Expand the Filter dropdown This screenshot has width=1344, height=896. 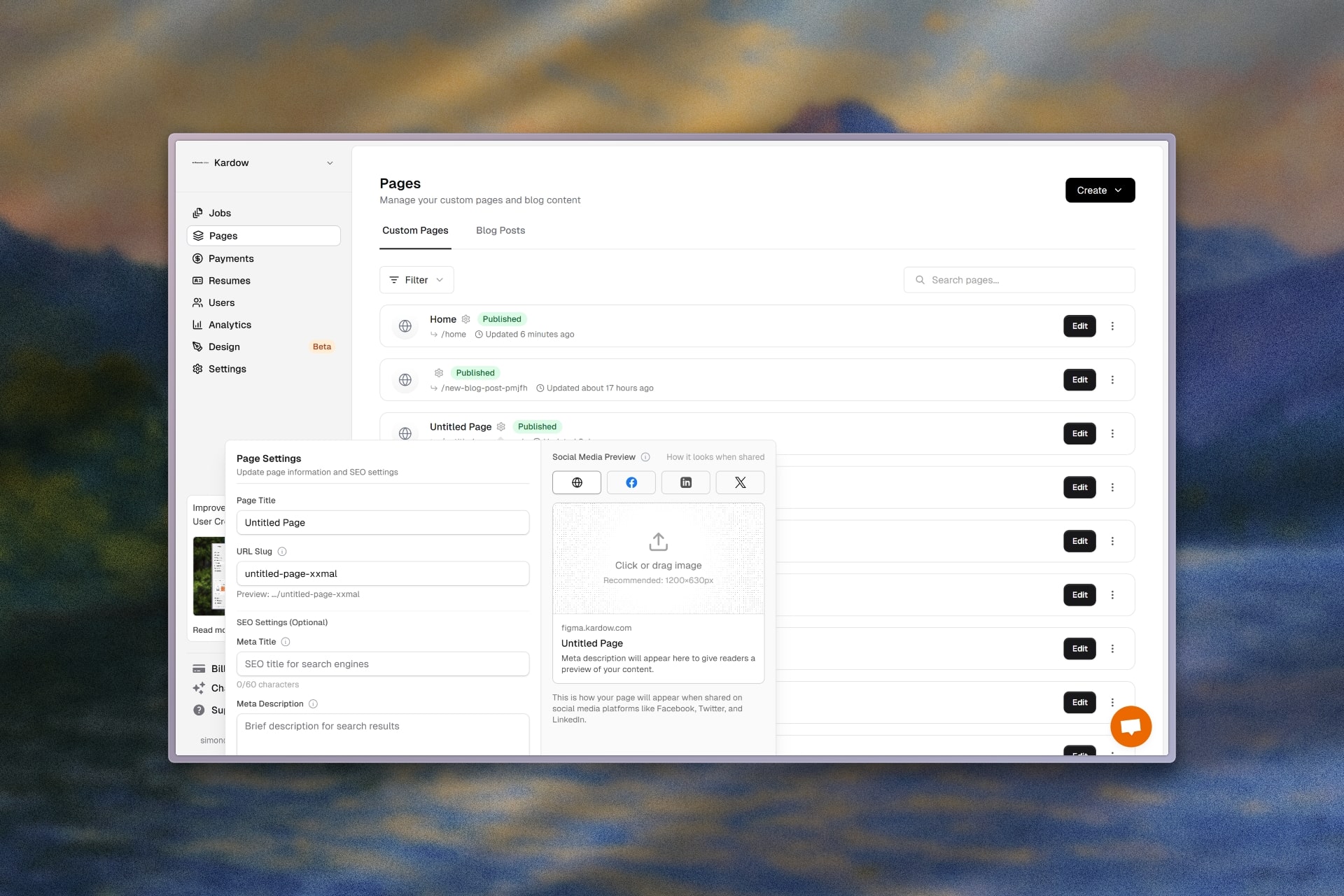point(416,279)
